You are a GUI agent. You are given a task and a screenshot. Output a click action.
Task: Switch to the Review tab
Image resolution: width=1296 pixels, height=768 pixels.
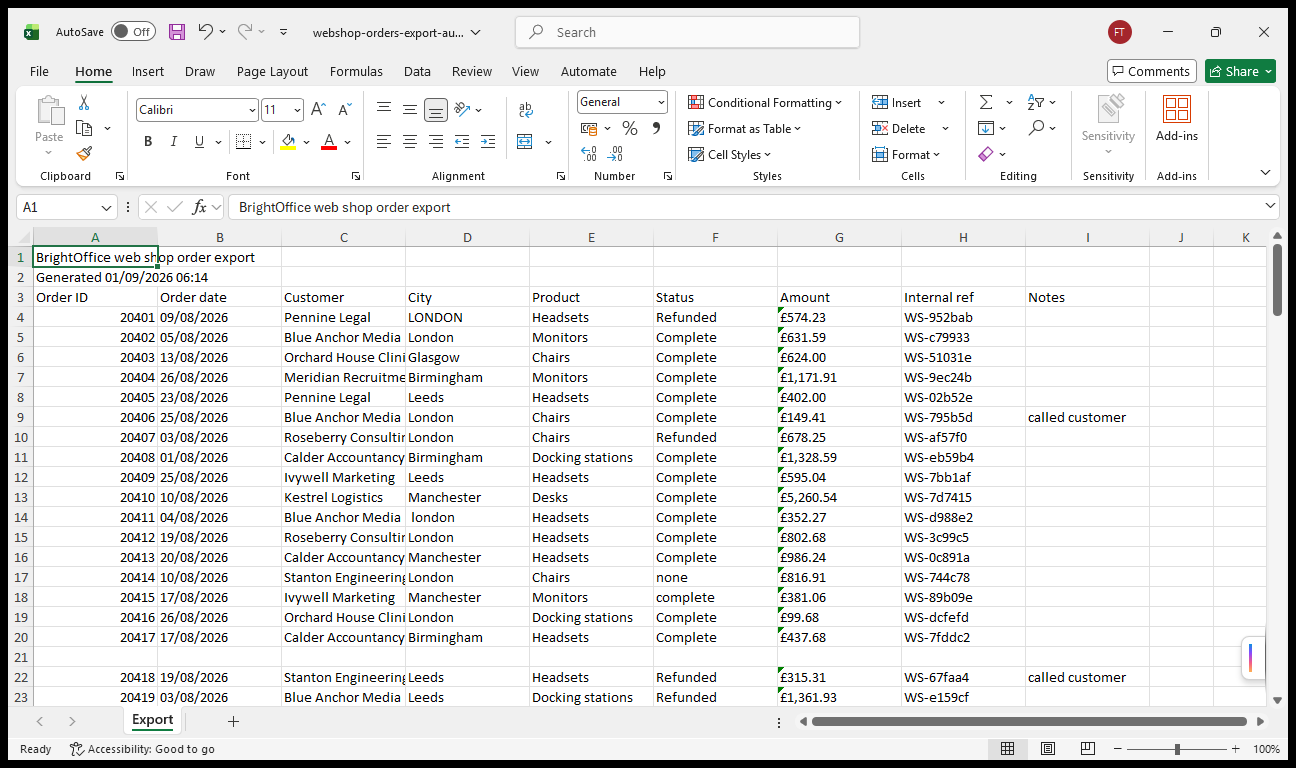(472, 71)
